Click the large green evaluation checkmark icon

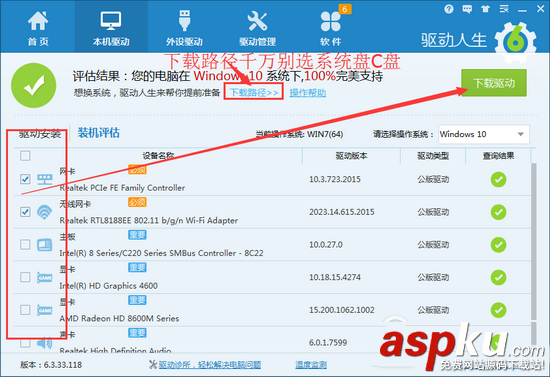(x=34, y=85)
